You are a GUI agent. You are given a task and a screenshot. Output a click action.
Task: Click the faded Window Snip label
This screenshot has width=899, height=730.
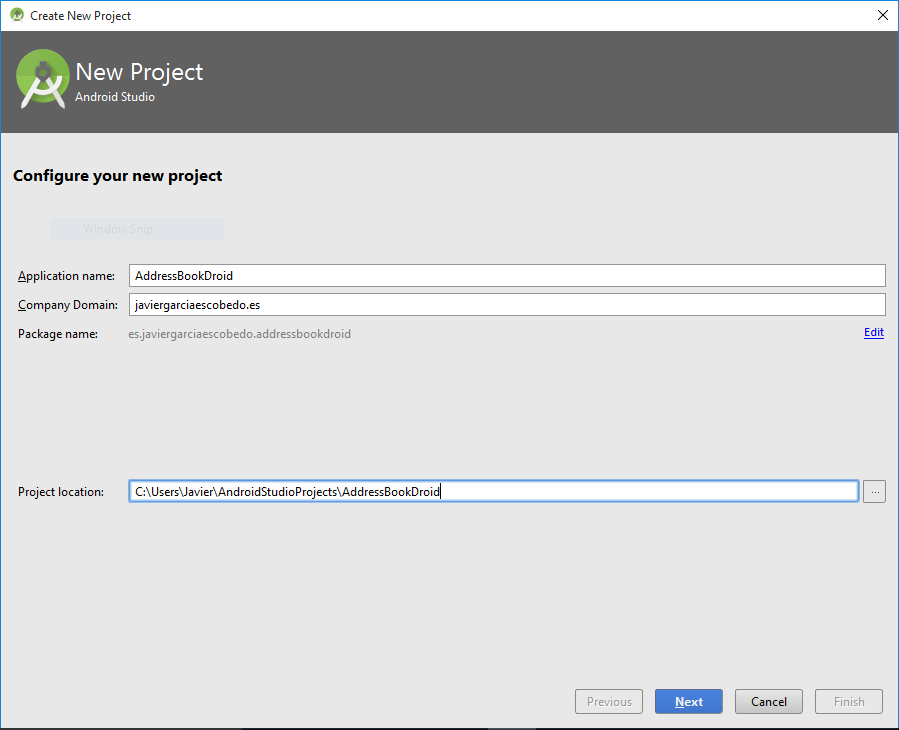point(118,229)
